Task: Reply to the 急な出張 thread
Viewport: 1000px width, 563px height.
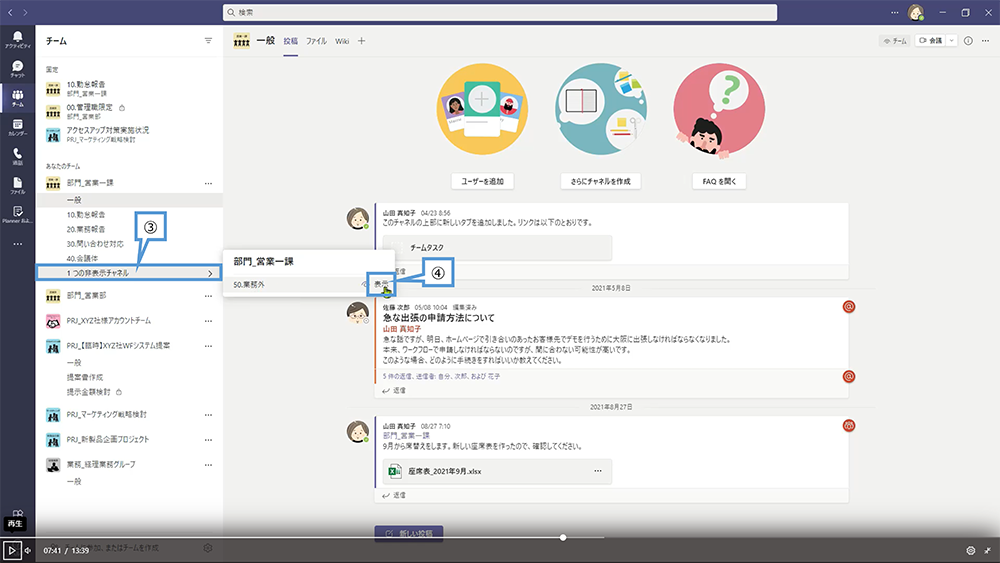Action: (394, 390)
